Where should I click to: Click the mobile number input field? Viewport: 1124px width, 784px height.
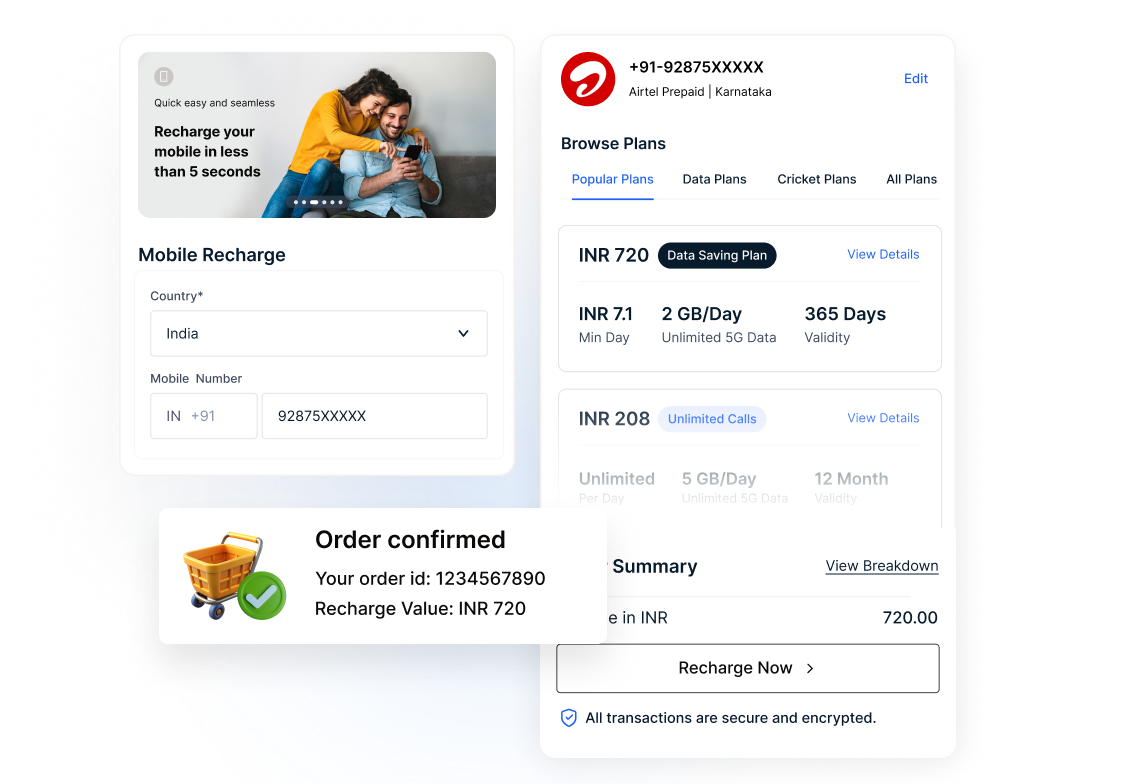374,416
